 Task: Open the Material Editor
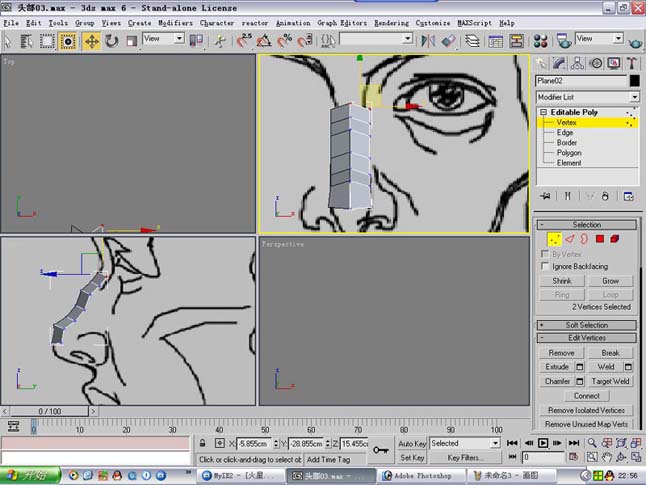[x=540, y=41]
